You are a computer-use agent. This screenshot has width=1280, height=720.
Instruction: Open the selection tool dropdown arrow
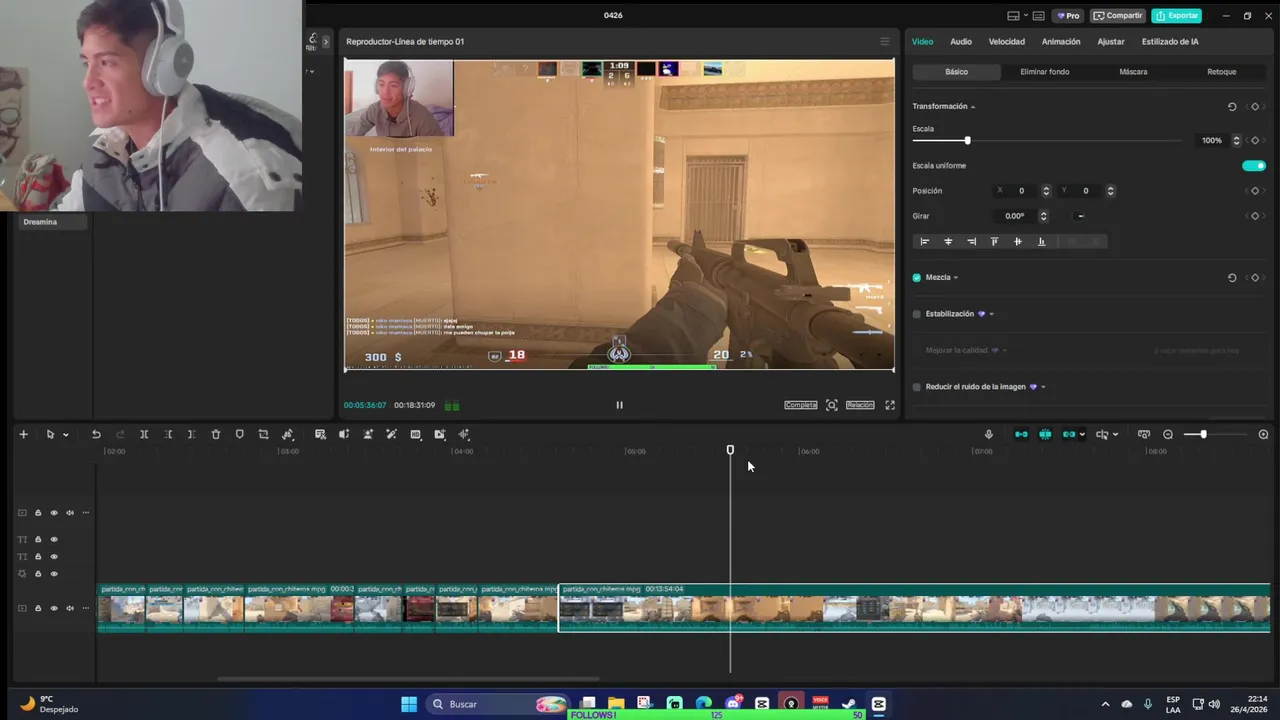(x=65, y=435)
